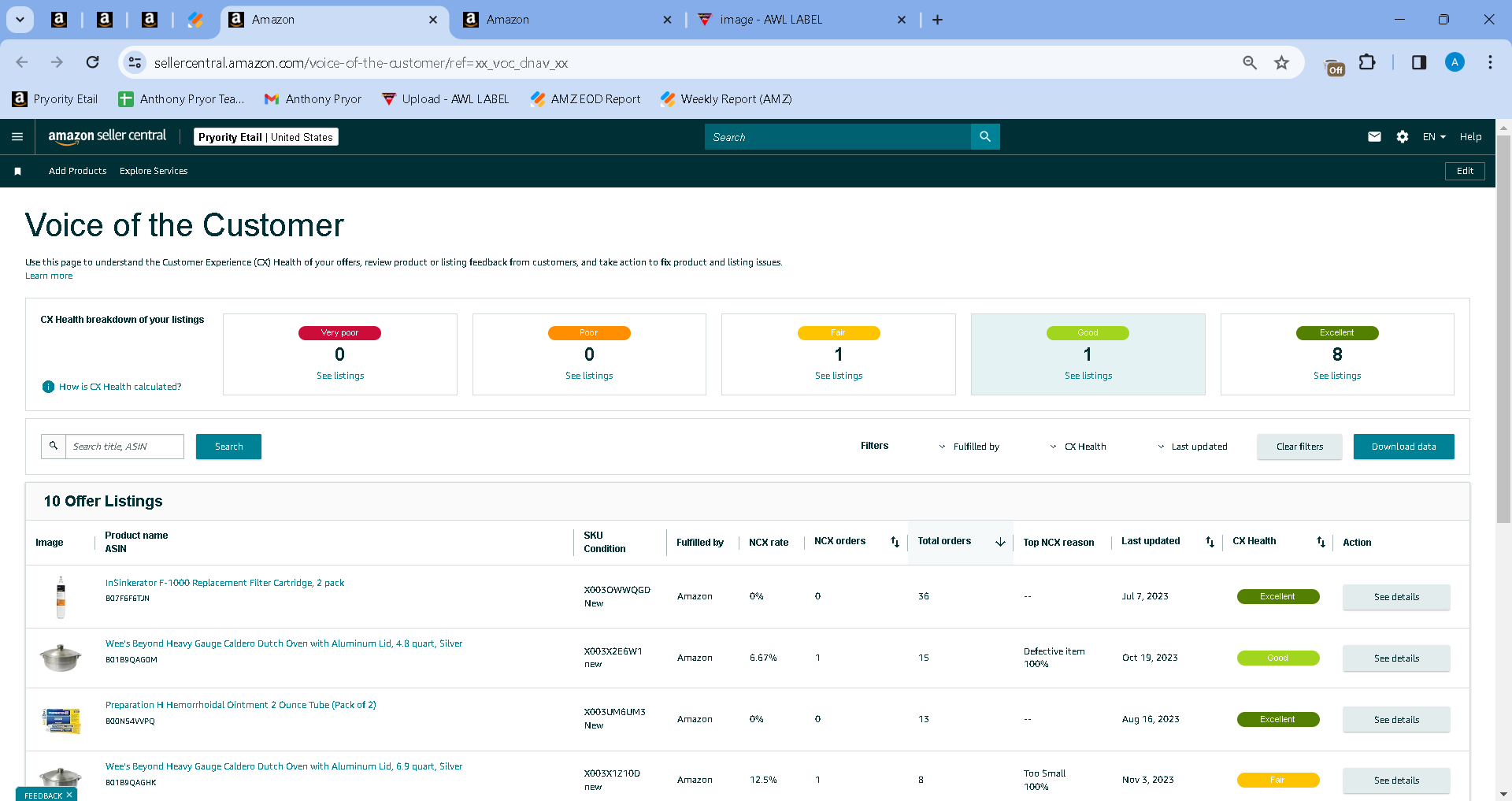
Task: Open the Explore Services menu item
Action: [154, 171]
